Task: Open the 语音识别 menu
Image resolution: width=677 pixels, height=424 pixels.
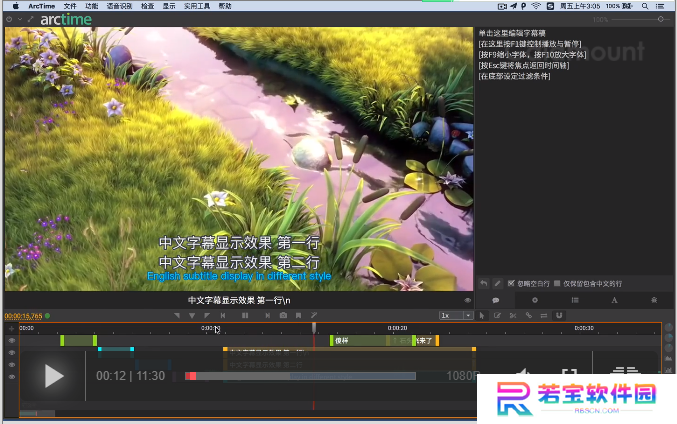Action: pos(119,6)
